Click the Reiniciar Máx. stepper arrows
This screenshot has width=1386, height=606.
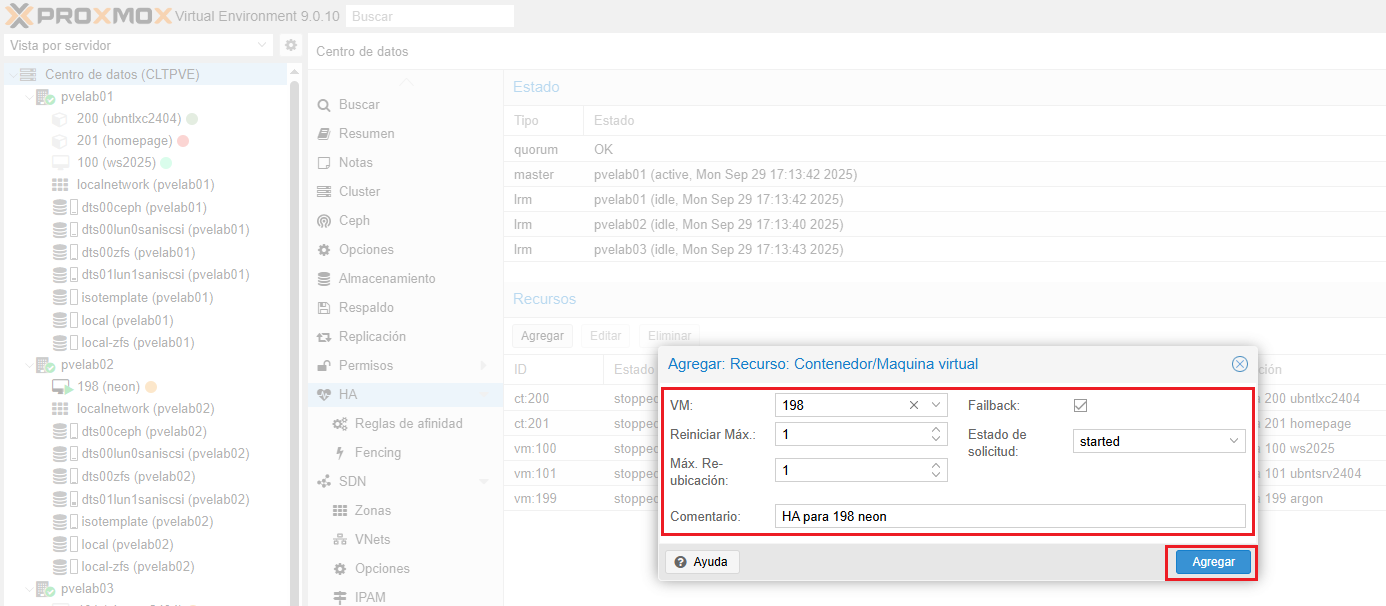[x=936, y=435]
